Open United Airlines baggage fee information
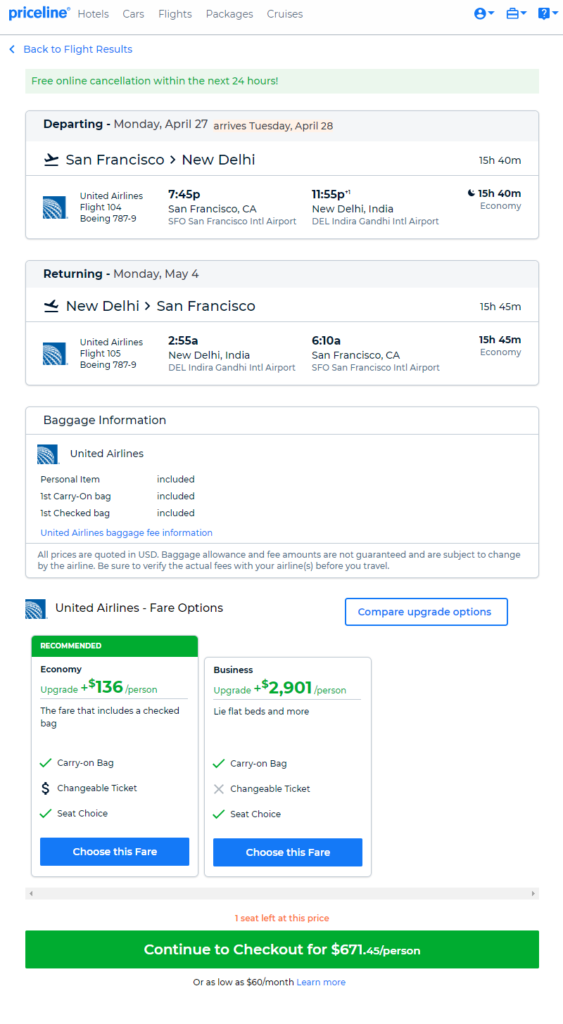 [126, 533]
